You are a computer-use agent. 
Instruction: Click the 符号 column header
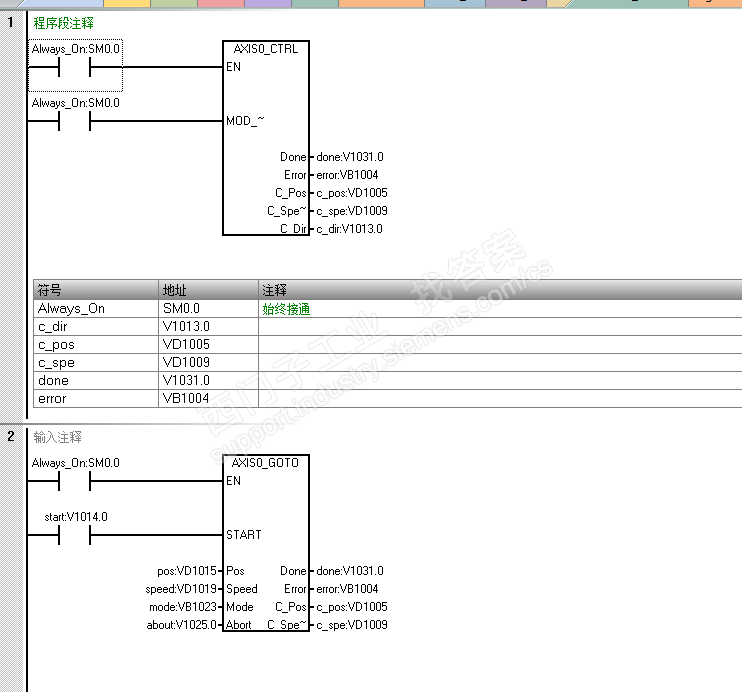click(96, 290)
